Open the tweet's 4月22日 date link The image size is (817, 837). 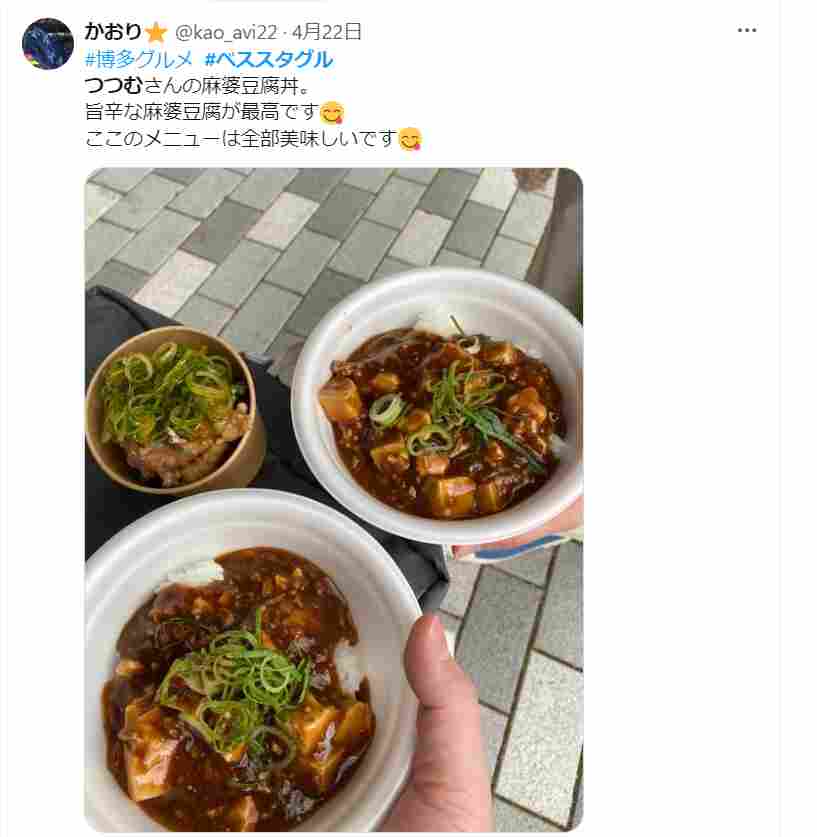(327, 32)
